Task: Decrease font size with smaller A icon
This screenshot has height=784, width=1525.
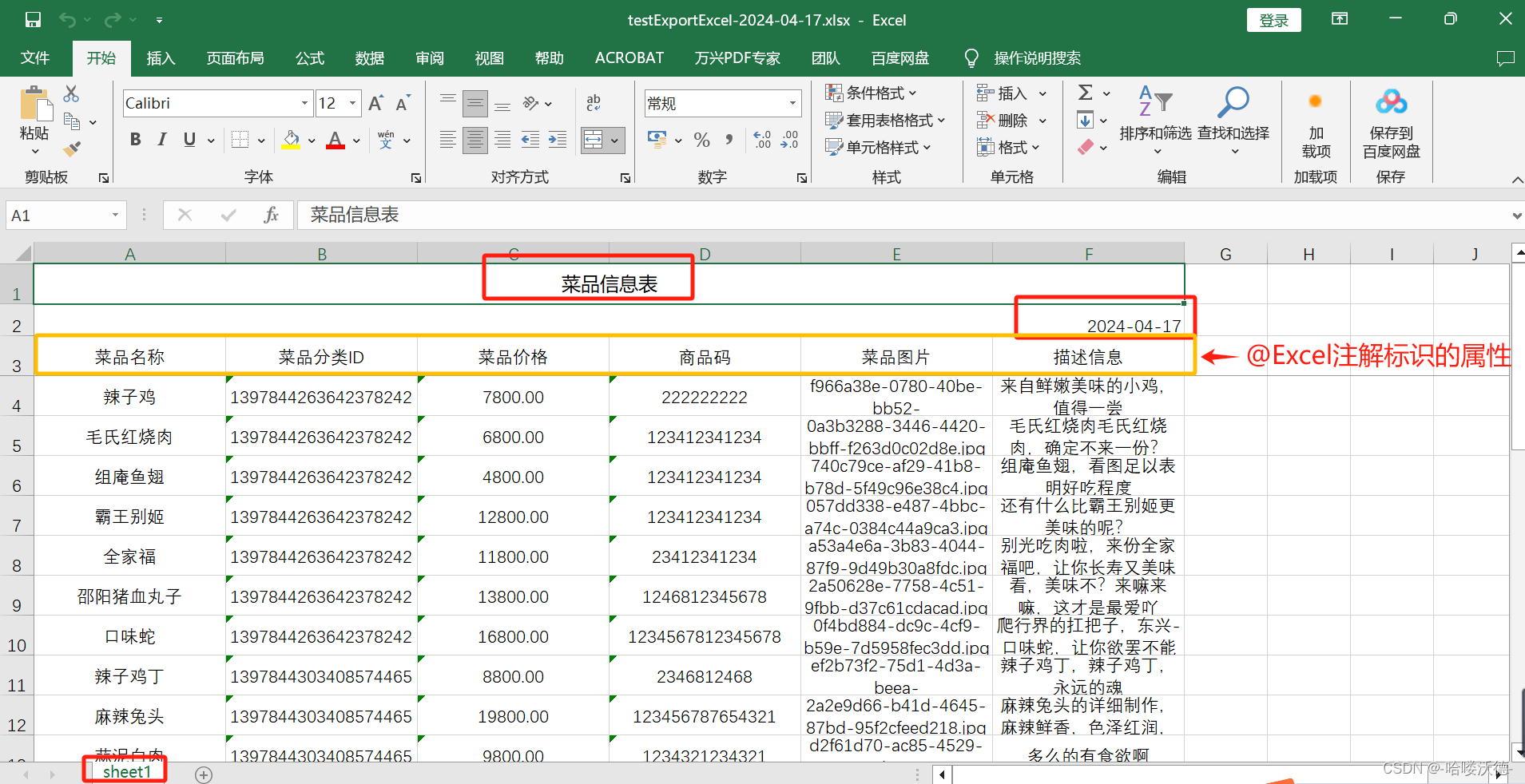Action: (x=403, y=103)
